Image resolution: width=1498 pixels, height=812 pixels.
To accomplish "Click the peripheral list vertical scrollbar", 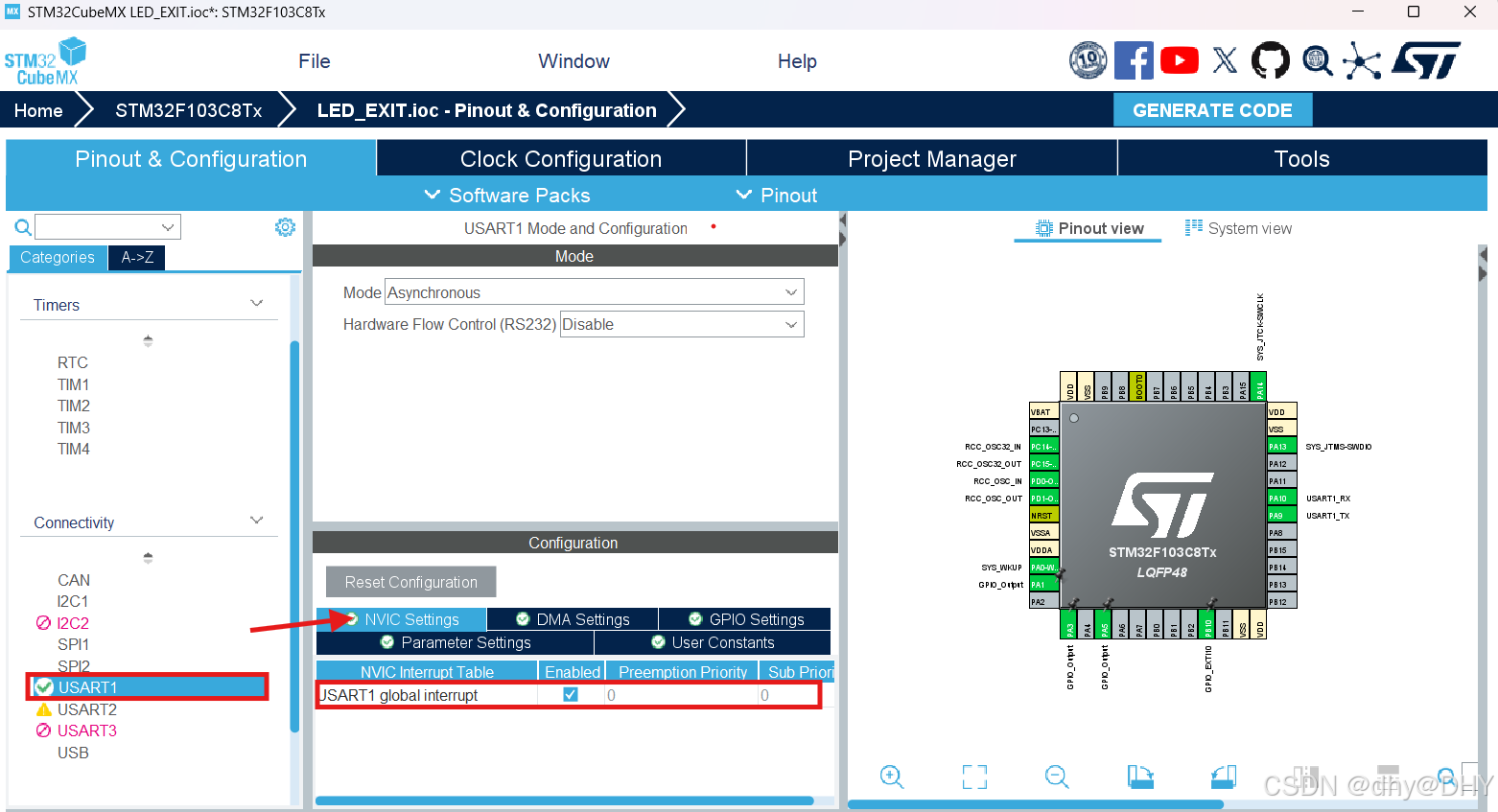I will [294, 537].
